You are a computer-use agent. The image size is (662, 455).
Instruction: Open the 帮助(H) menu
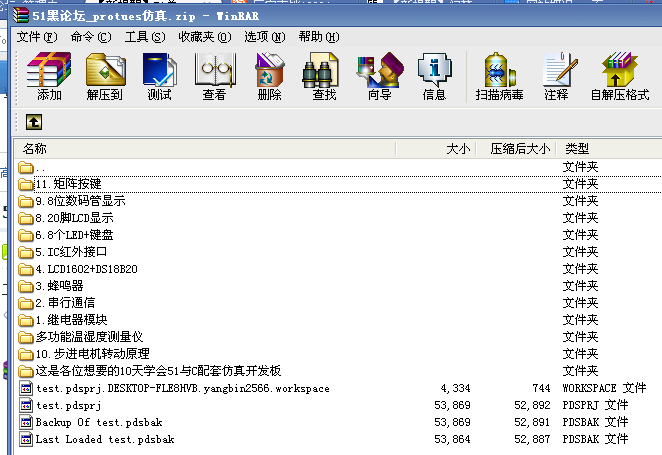319,37
